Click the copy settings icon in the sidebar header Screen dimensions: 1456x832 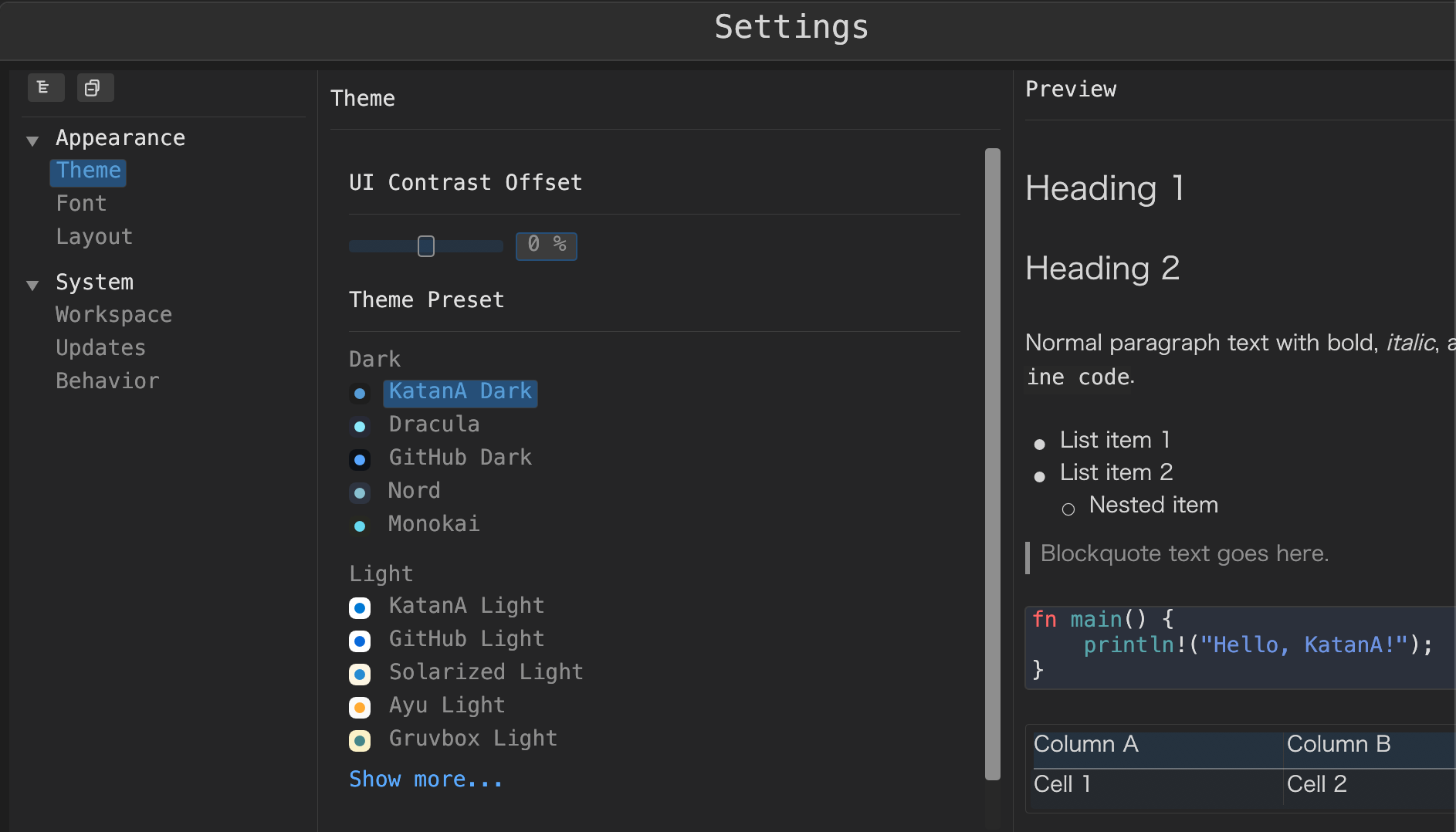coord(95,87)
